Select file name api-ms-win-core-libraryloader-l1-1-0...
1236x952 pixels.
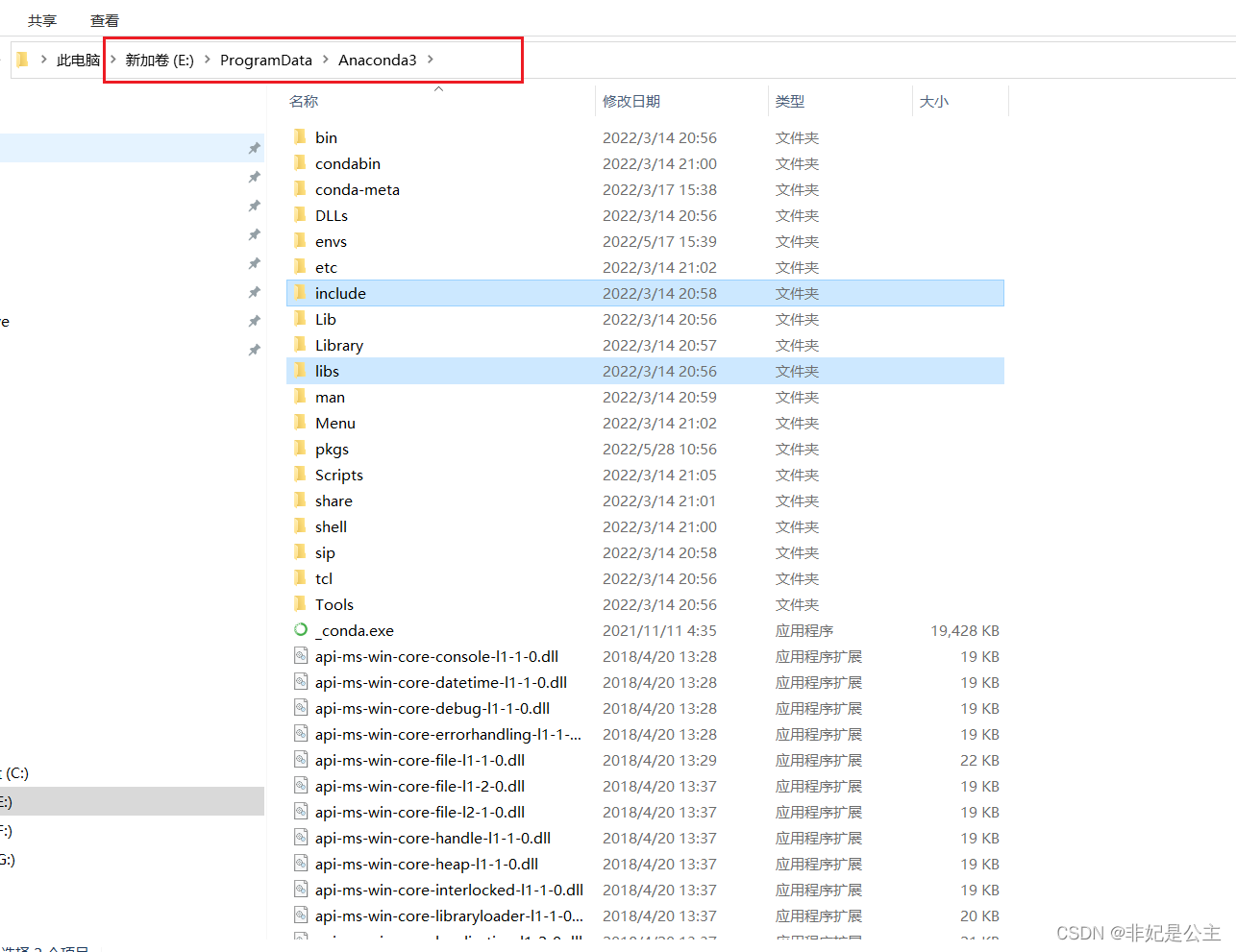(x=449, y=915)
